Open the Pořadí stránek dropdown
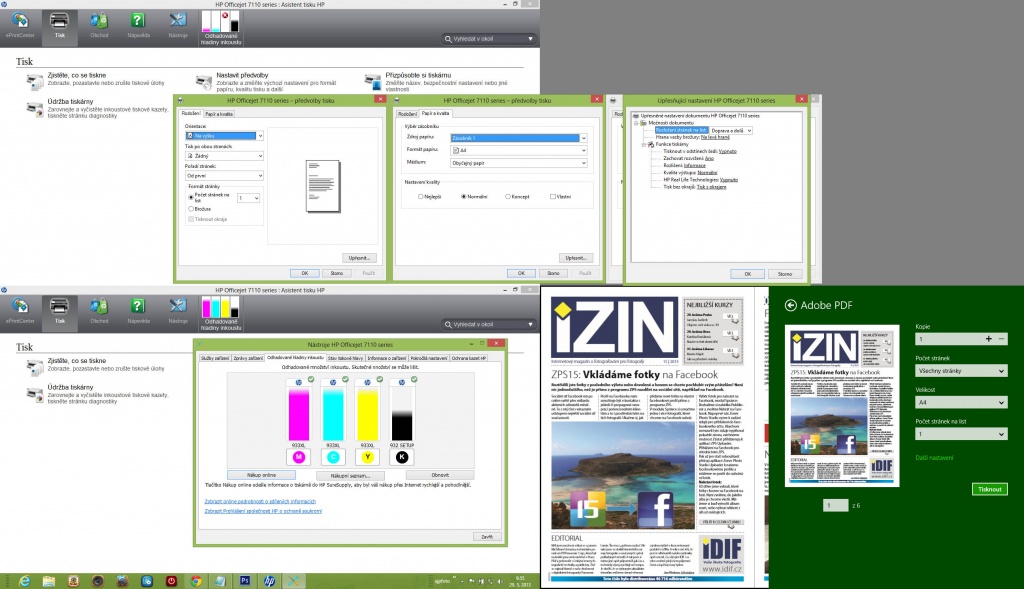Screen dimensions: 1024x589 coord(224,176)
